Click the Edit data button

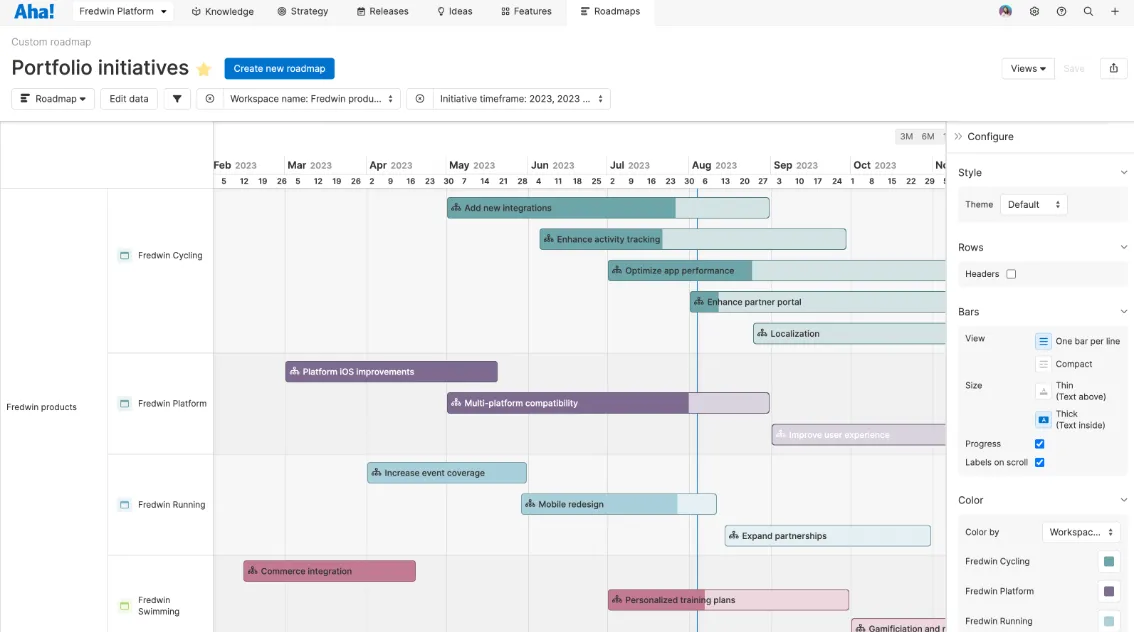click(129, 98)
